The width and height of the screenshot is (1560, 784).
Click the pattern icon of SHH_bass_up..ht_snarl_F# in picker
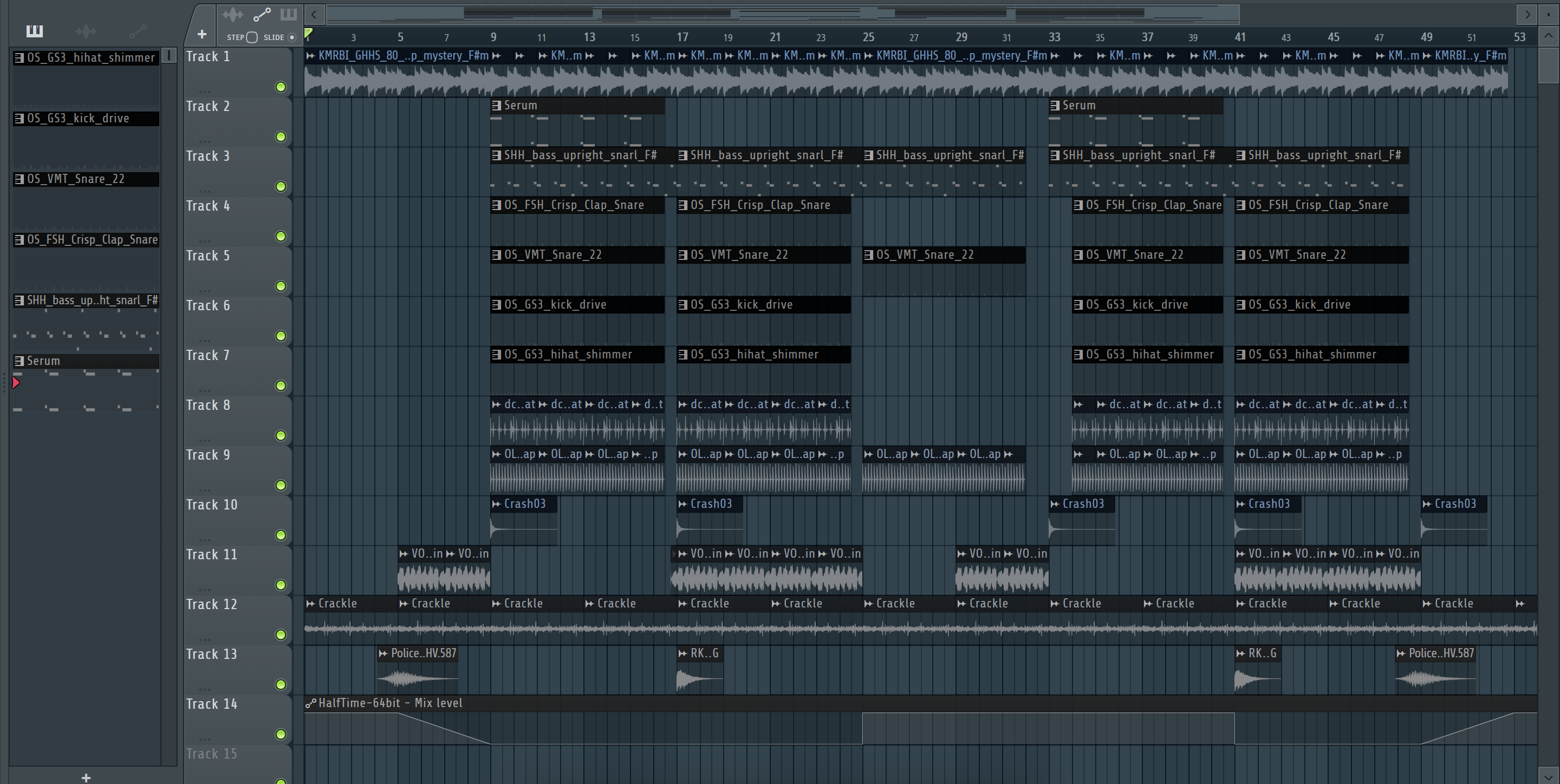pyautogui.click(x=19, y=299)
